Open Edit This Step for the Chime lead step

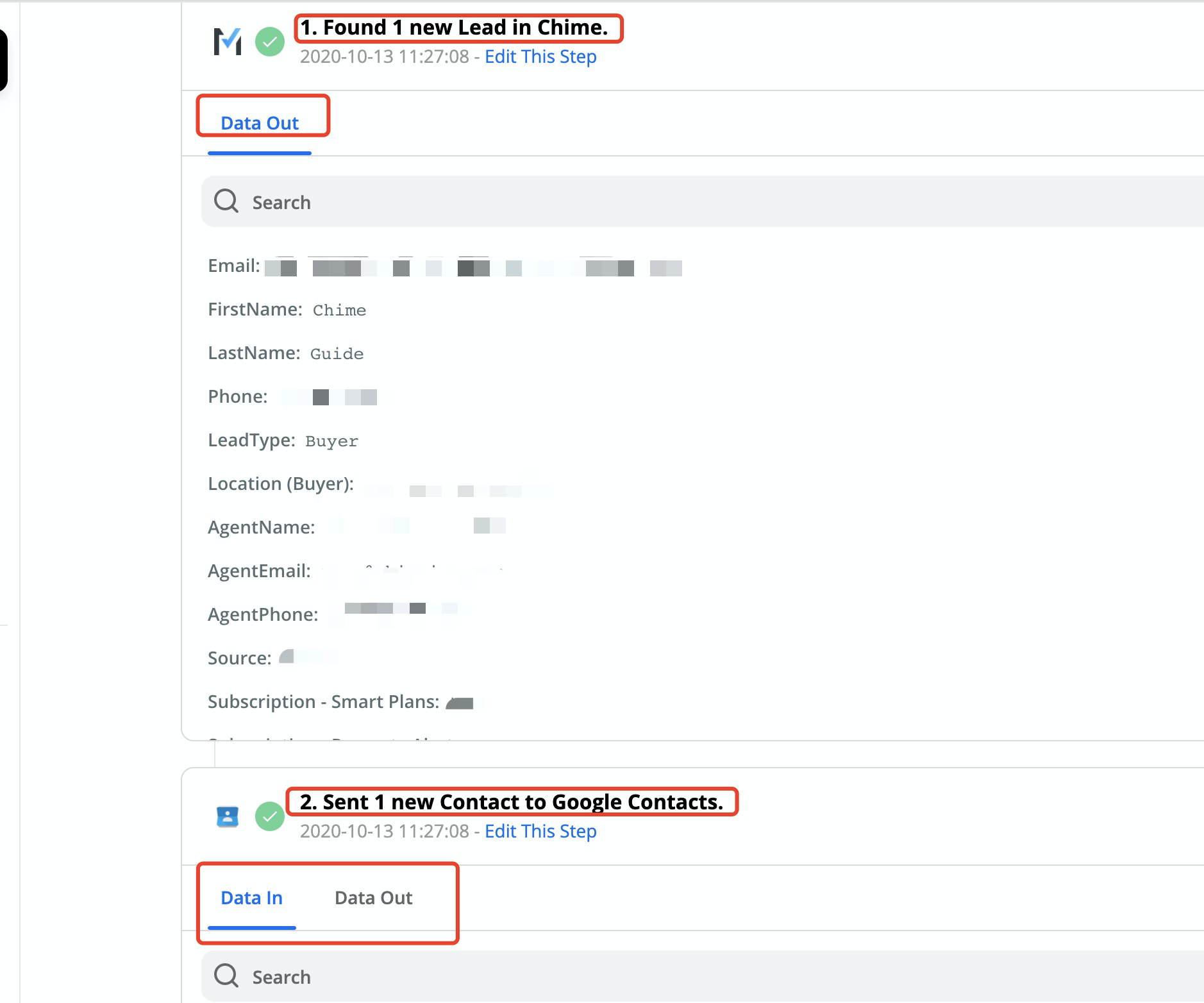coord(540,56)
